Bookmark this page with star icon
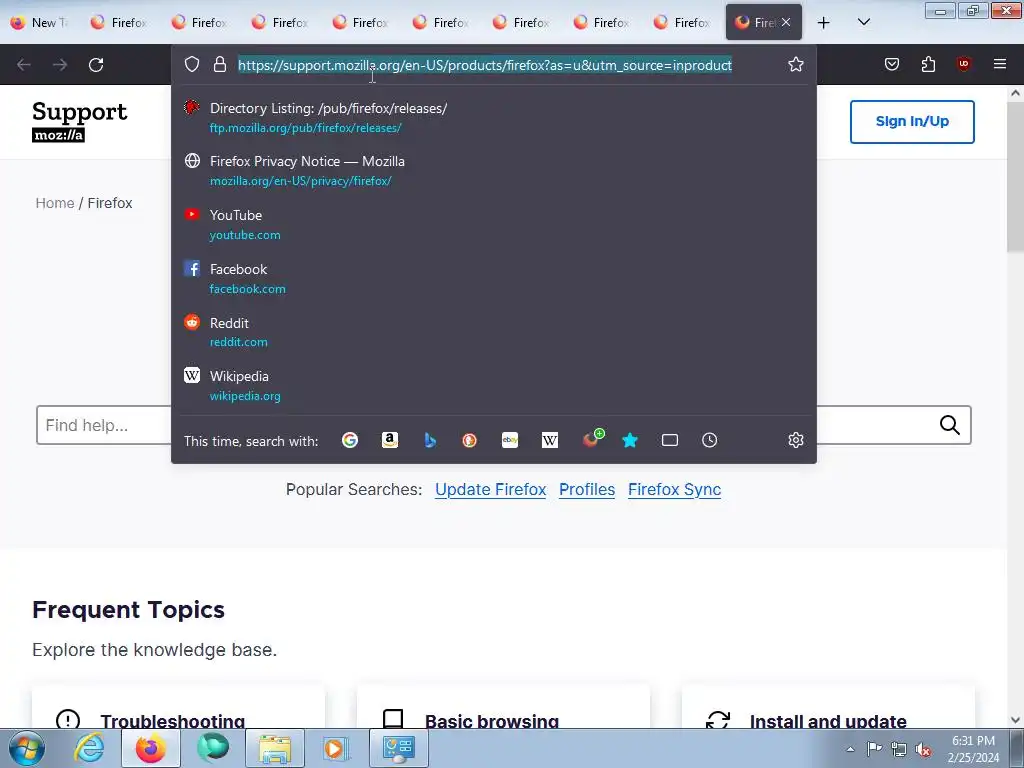Viewport: 1024px width, 768px height. coord(795,65)
